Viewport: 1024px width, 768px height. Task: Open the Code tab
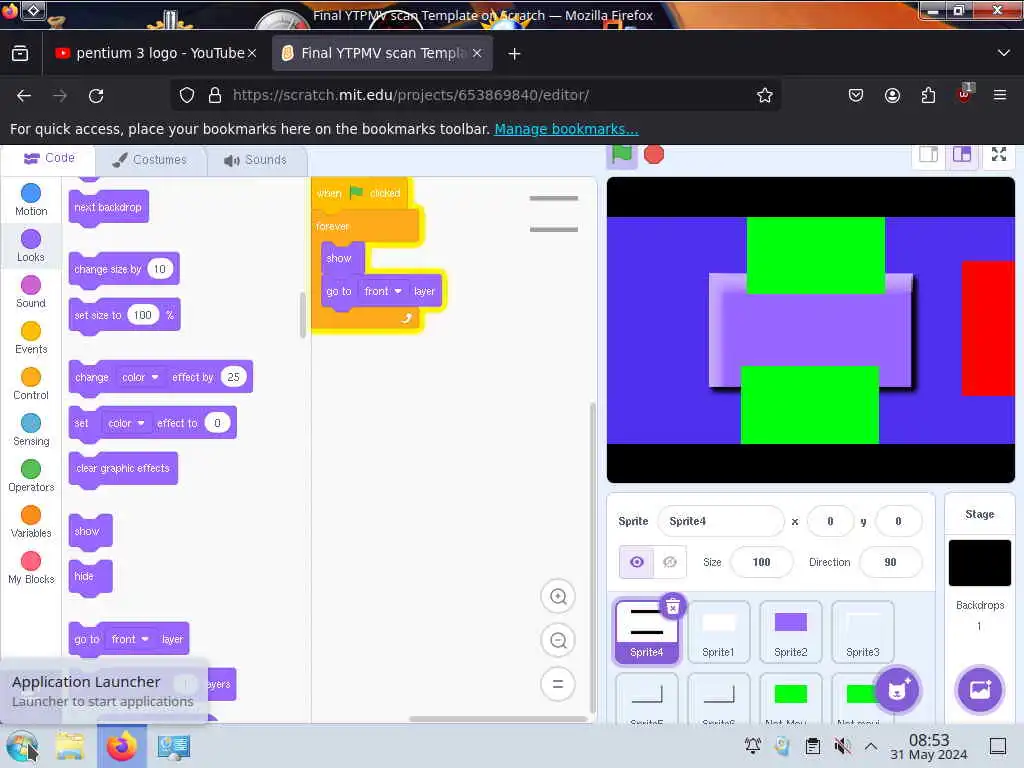coord(50,159)
